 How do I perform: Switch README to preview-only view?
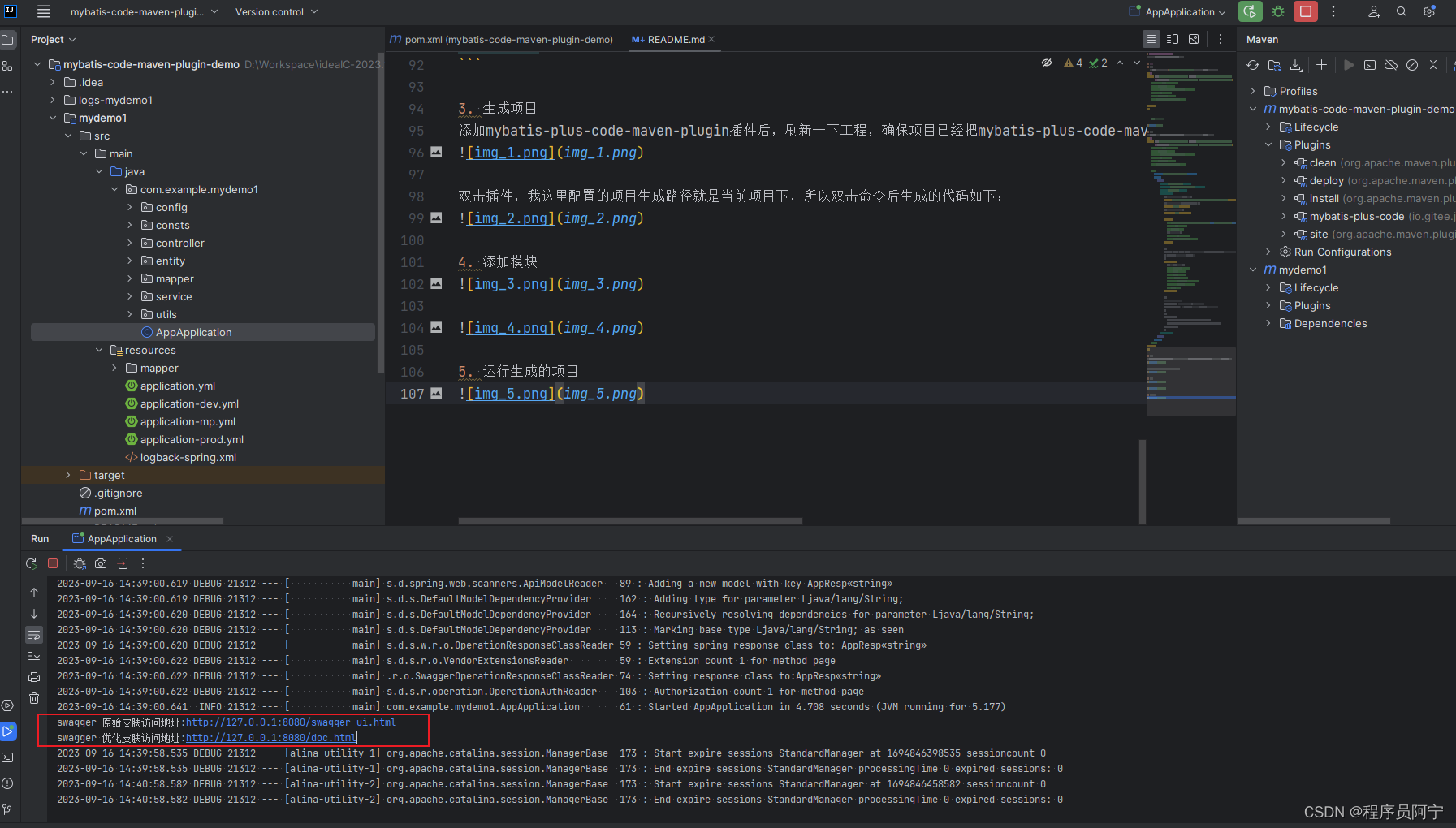[1194, 39]
